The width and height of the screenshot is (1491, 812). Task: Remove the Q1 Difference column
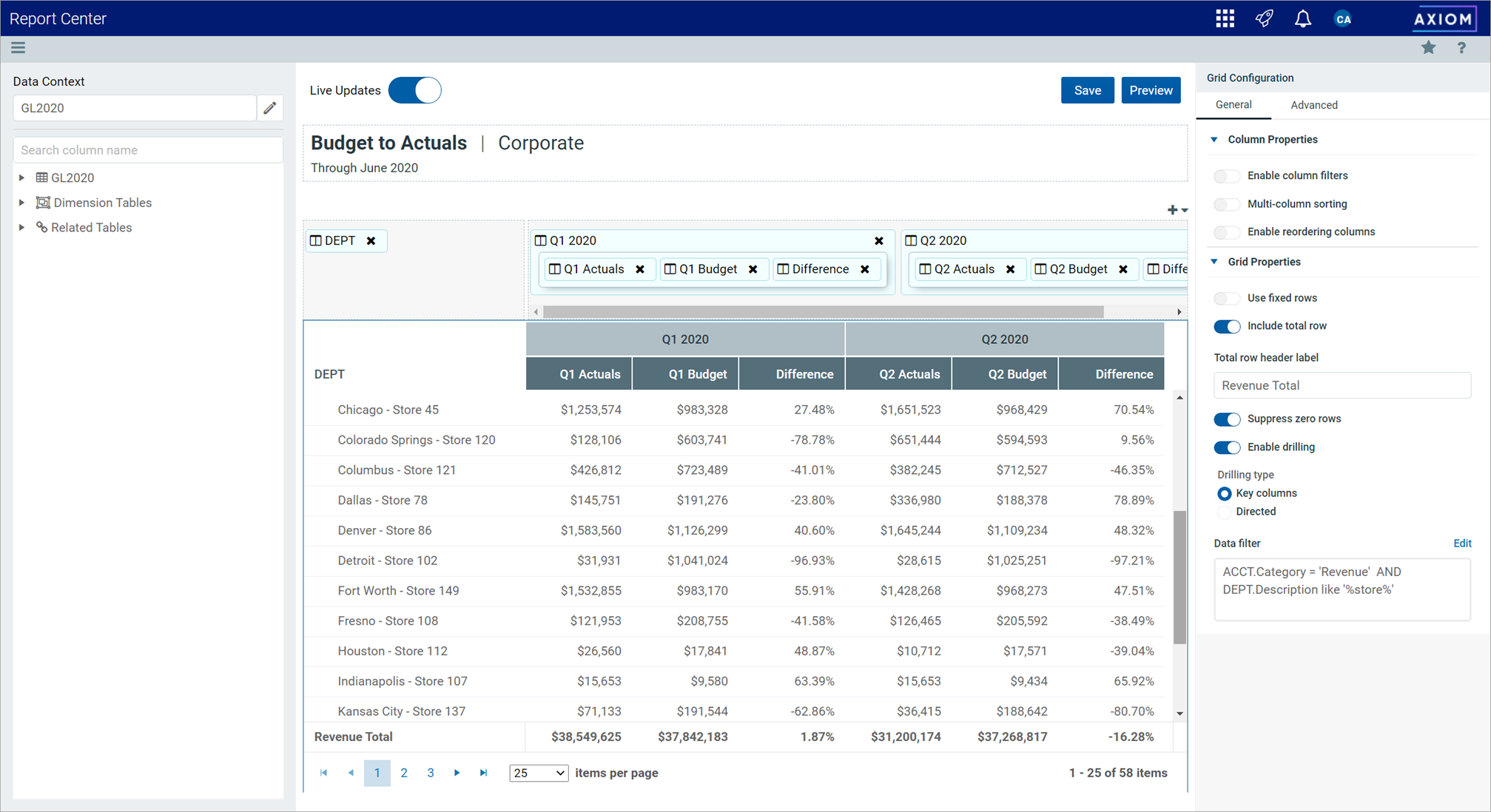click(865, 269)
